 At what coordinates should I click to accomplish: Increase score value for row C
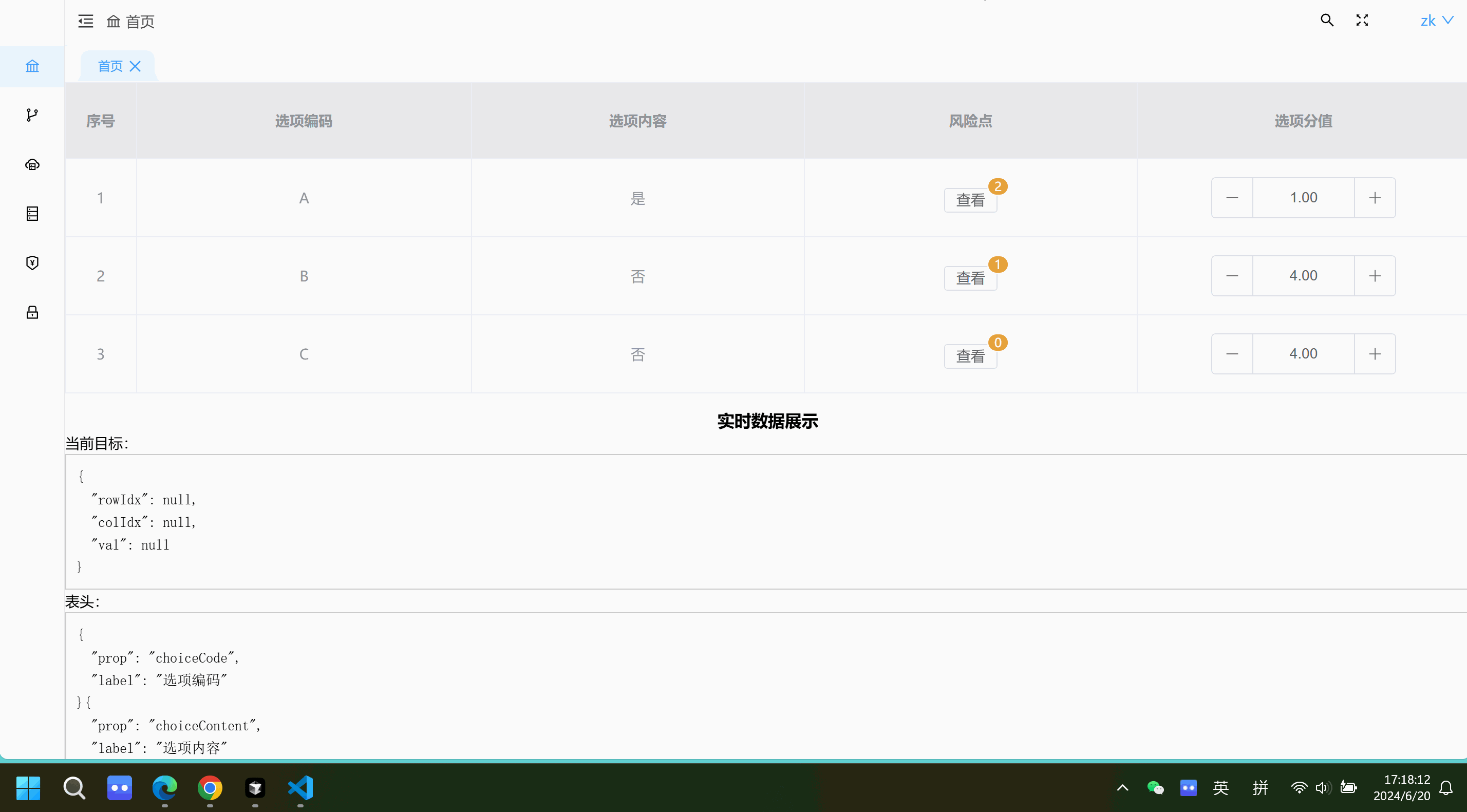click(x=1374, y=353)
